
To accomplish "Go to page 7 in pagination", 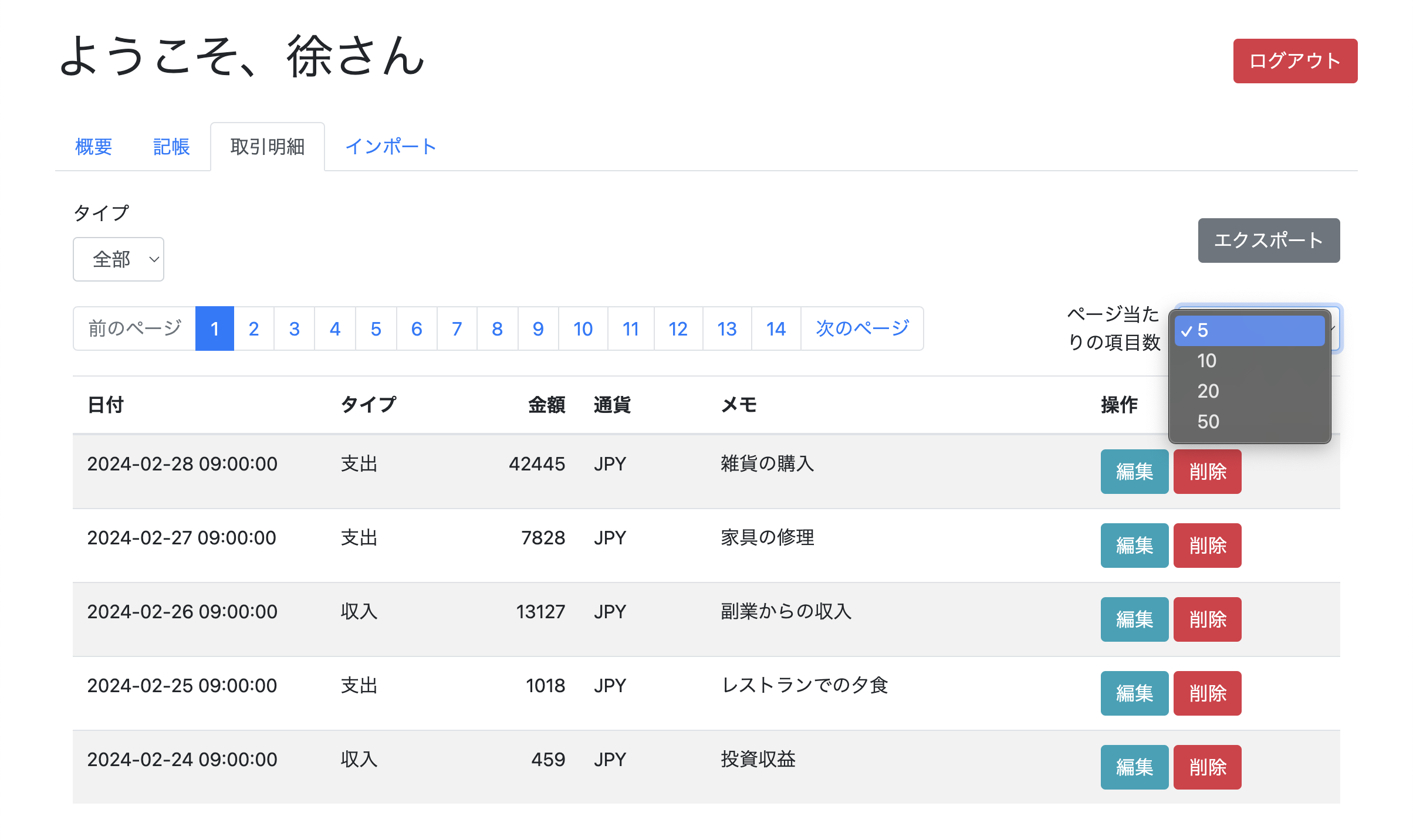I will click(x=457, y=328).
